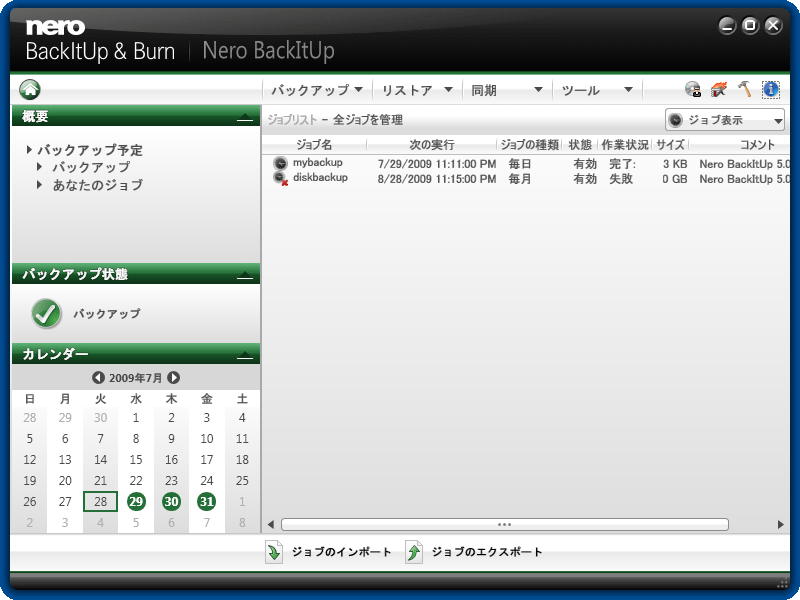The width and height of the screenshot is (800, 600).
Task: Expand the バックアップ予定 tree node
Action: [29, 149]
